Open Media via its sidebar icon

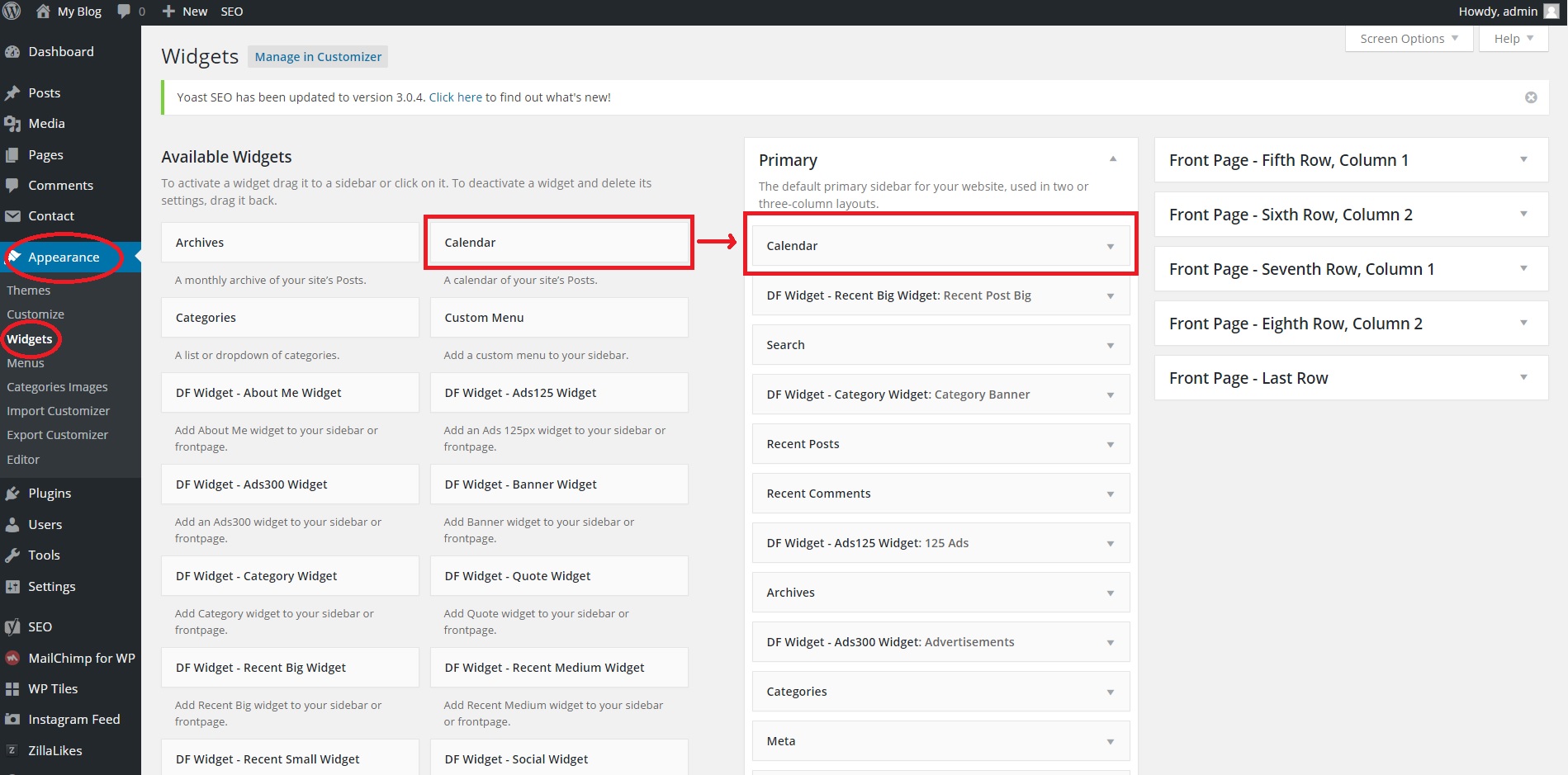12,124
